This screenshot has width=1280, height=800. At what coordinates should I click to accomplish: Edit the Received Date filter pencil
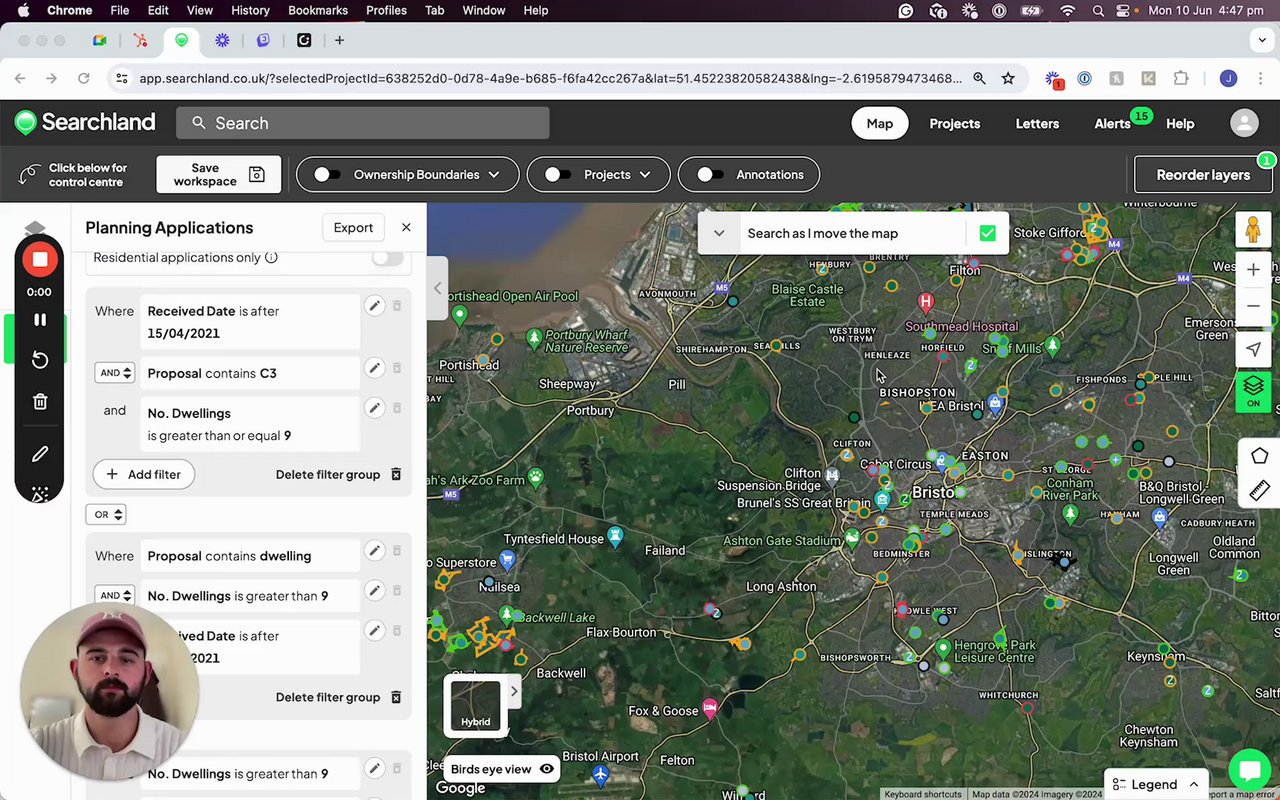[374, 306]
